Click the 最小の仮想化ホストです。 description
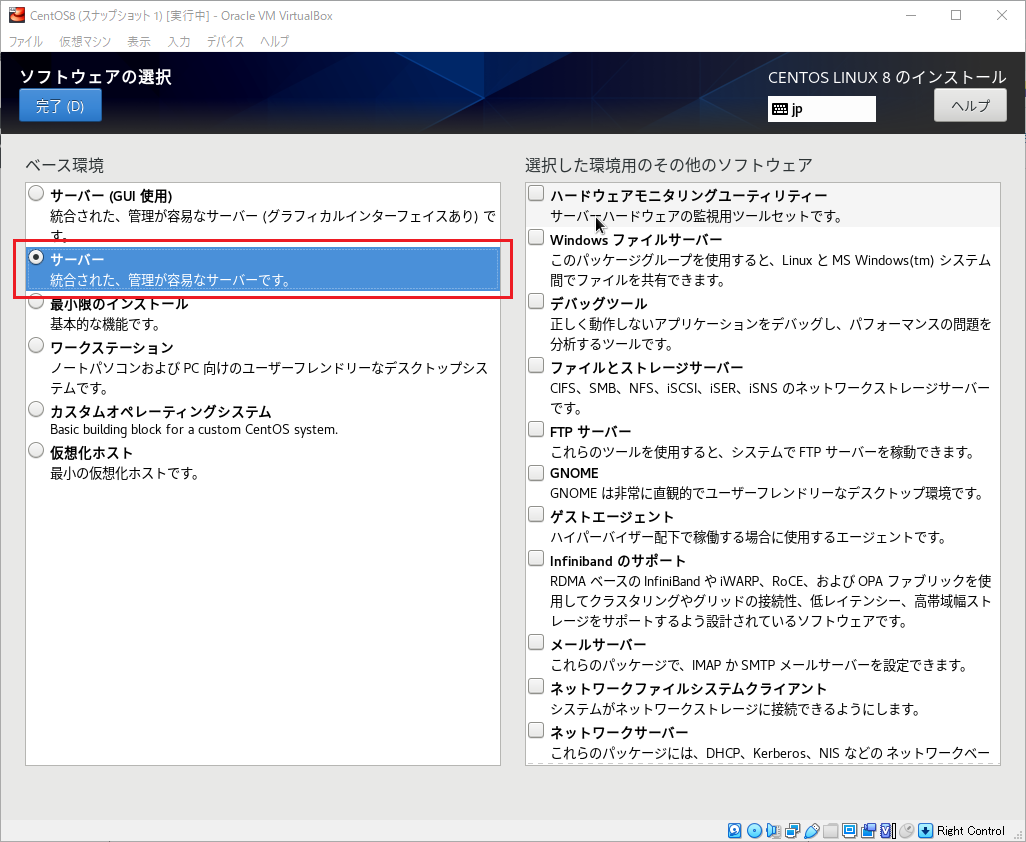 click(x=125, y=473)
